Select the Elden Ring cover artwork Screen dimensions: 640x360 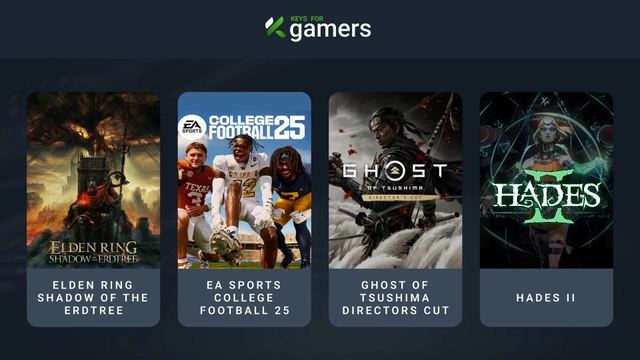pos(93,180)
